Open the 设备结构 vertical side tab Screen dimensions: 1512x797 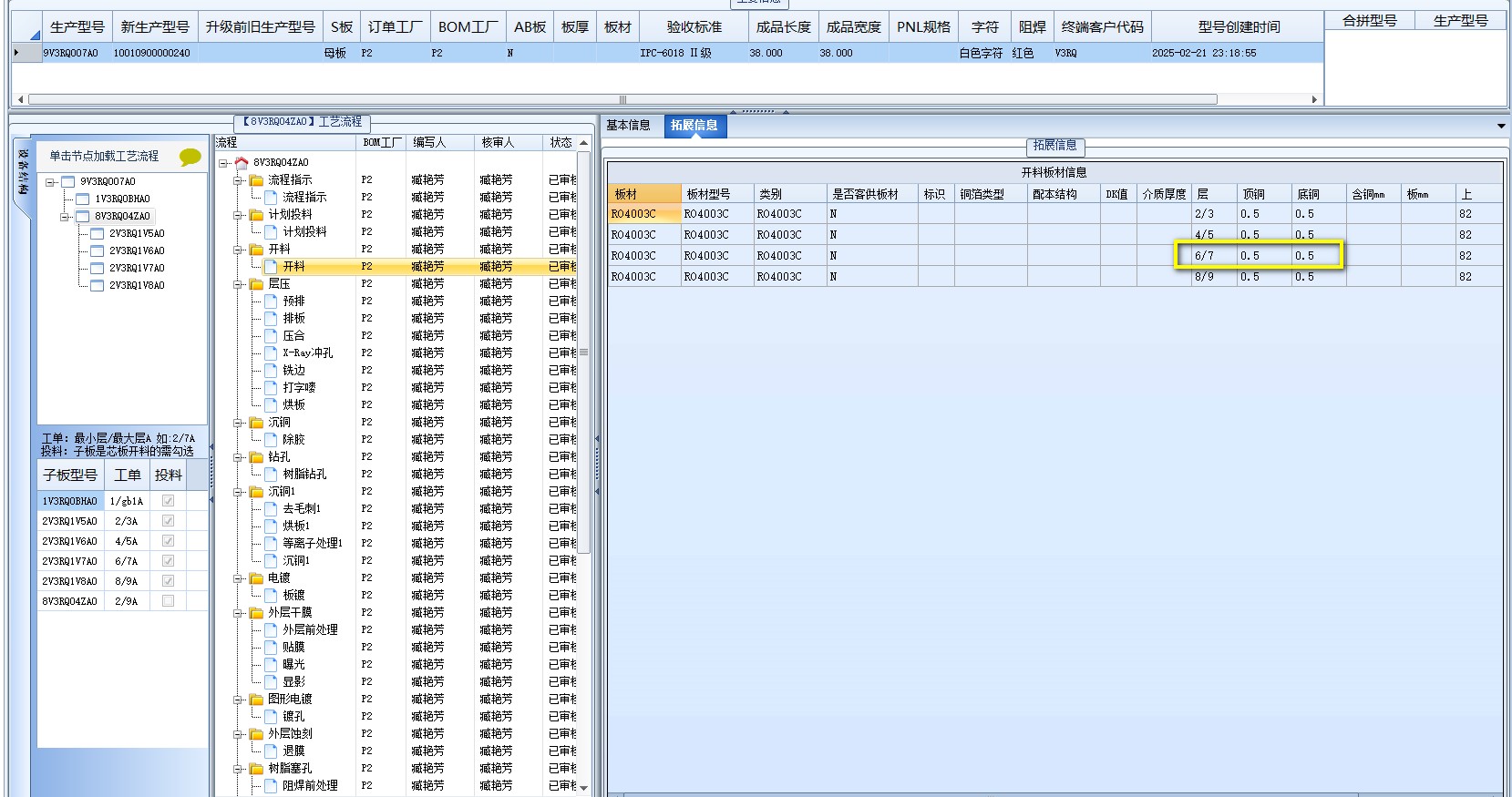(24, 171)
